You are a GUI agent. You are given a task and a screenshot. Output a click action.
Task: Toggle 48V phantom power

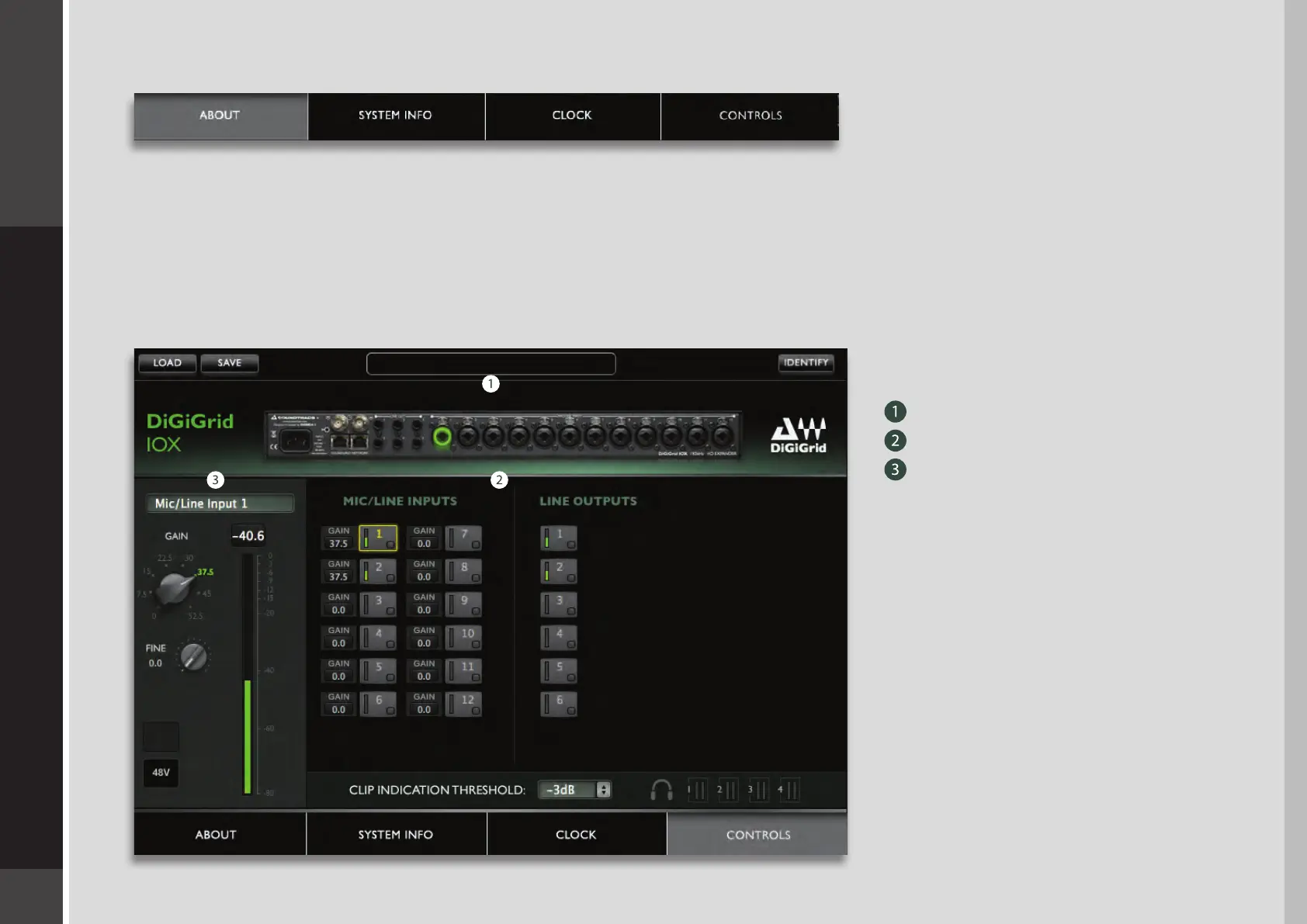(161, 773)
